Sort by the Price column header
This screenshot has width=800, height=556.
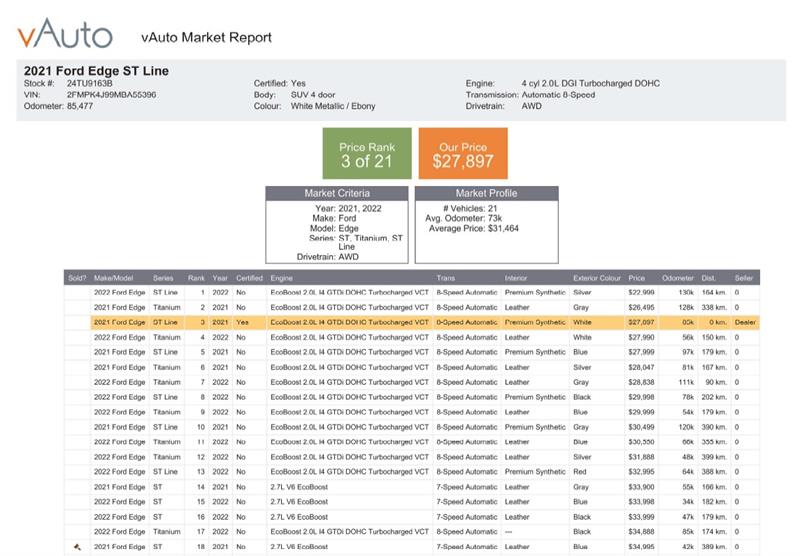tap(636, 278)
